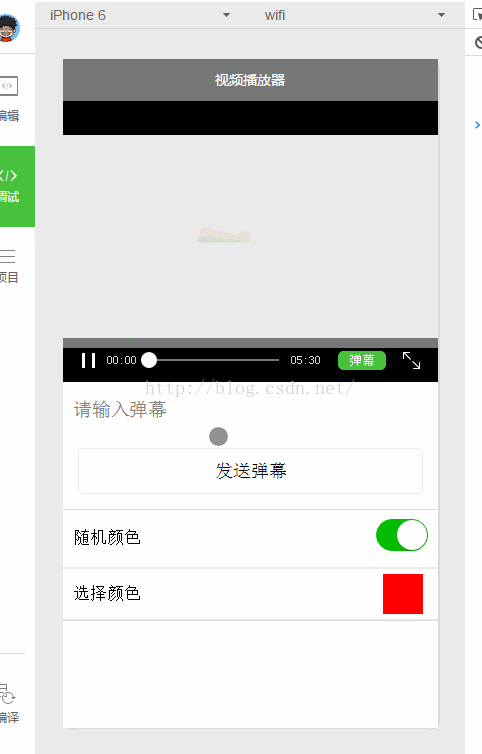The width and height of the screenshot is (482, 754).
Task: Click the fullscreen expand arrows icon
Action: tap(411, 360)
